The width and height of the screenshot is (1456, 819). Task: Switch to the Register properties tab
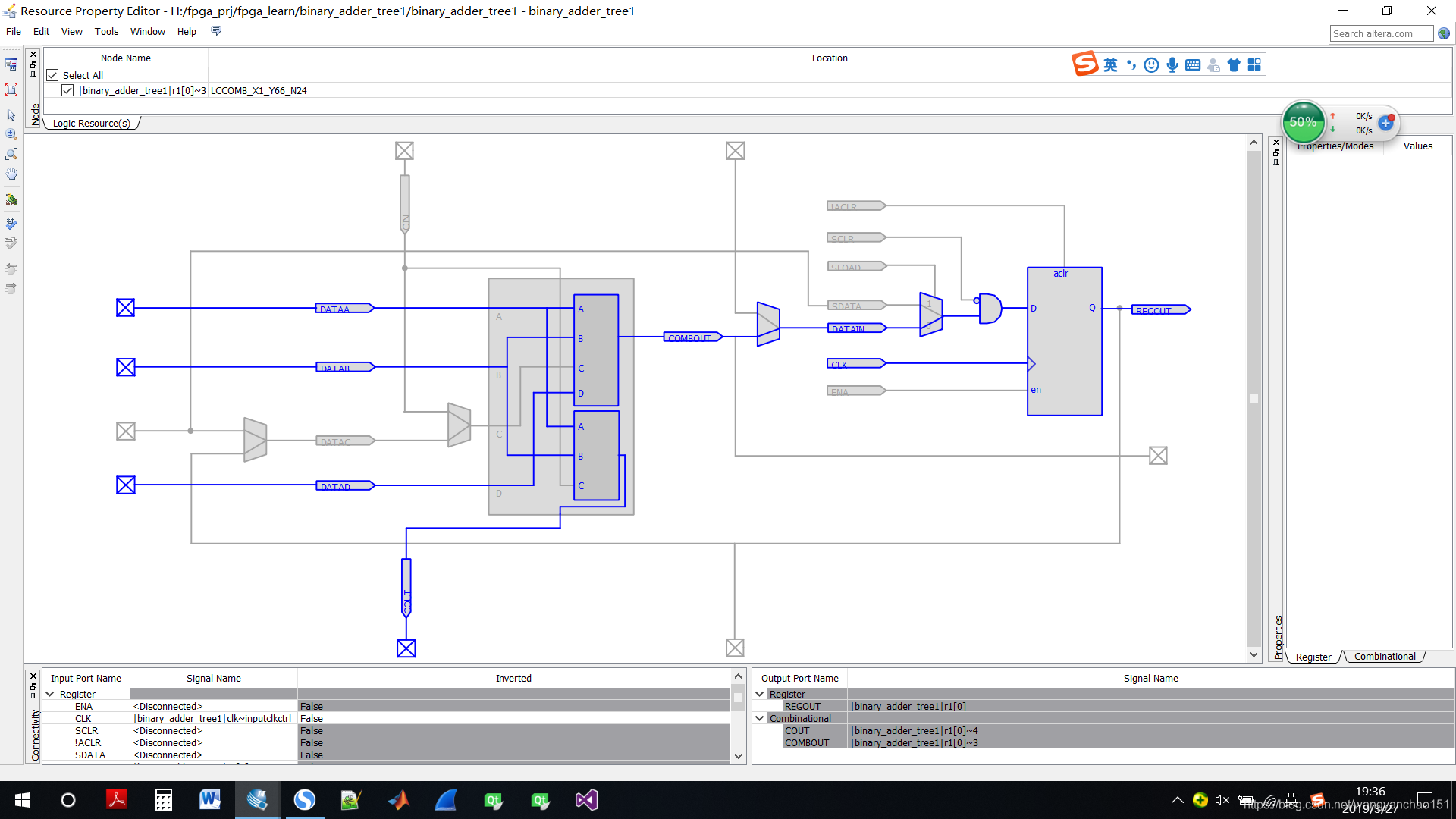click(1313, 657)
